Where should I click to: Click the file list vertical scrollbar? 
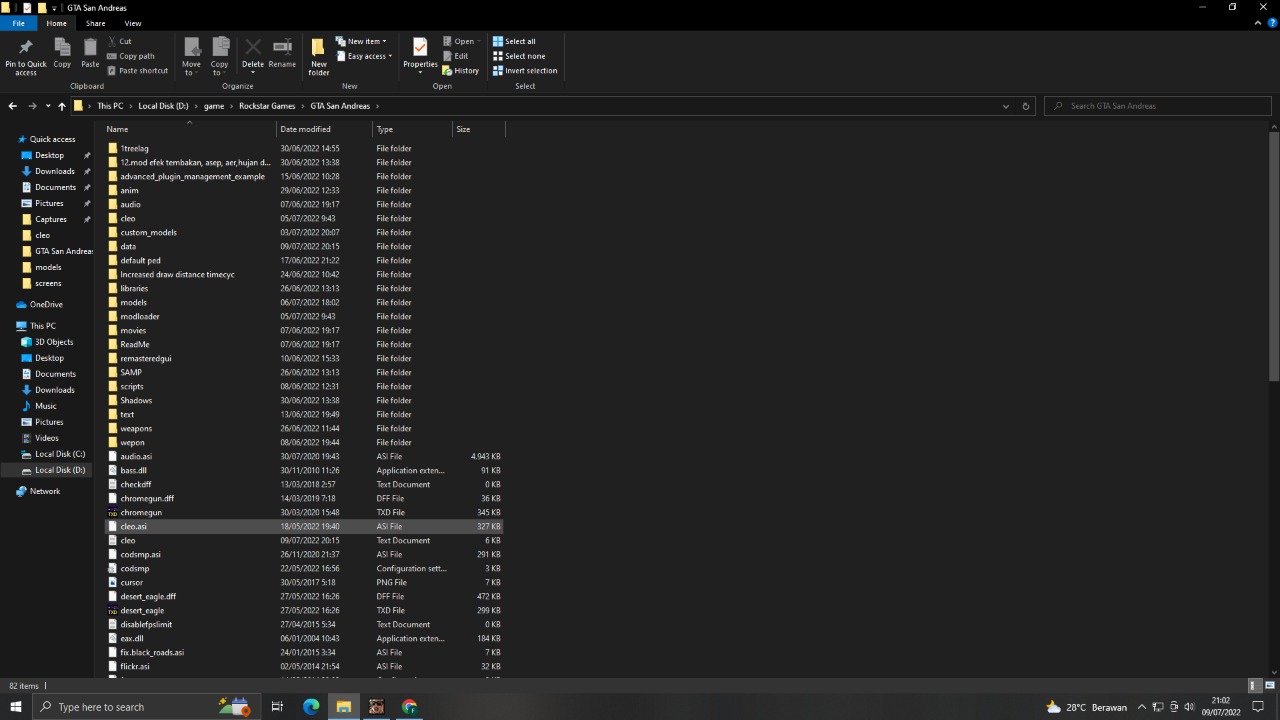tap(1274, 400)
